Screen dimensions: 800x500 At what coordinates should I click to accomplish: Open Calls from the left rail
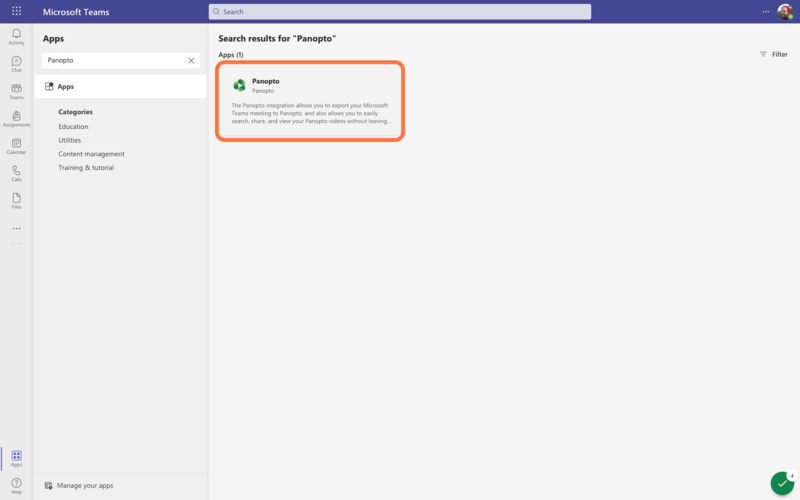click(16, 173)
